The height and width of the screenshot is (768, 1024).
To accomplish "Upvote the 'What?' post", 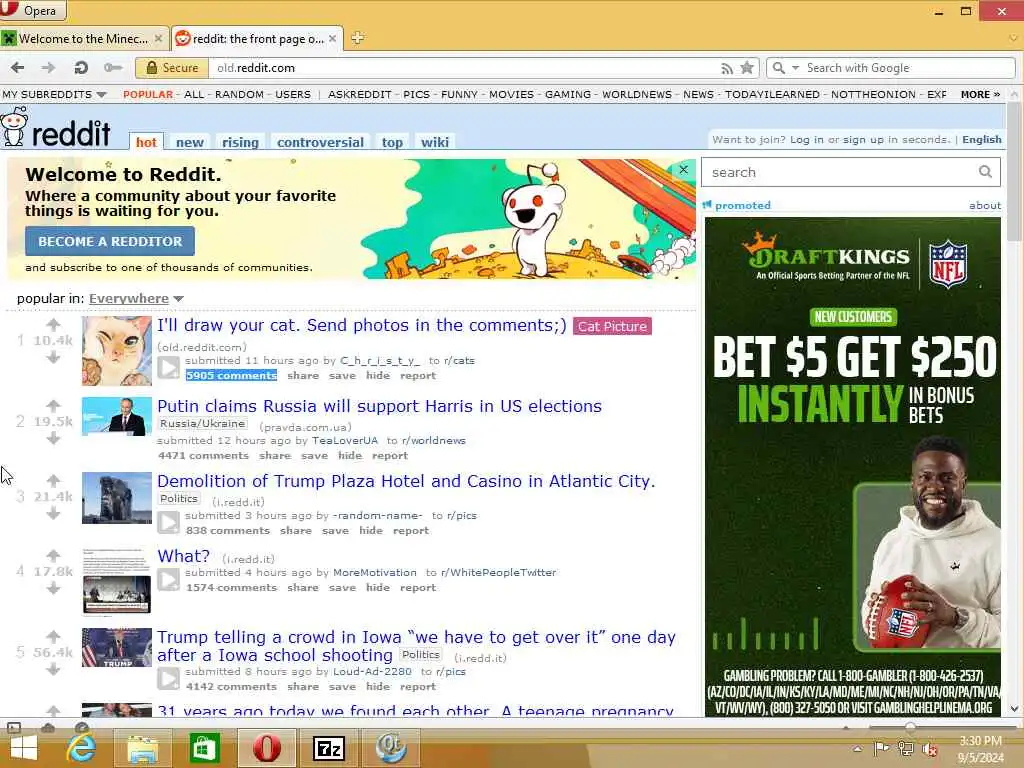I will pos(53,555).
